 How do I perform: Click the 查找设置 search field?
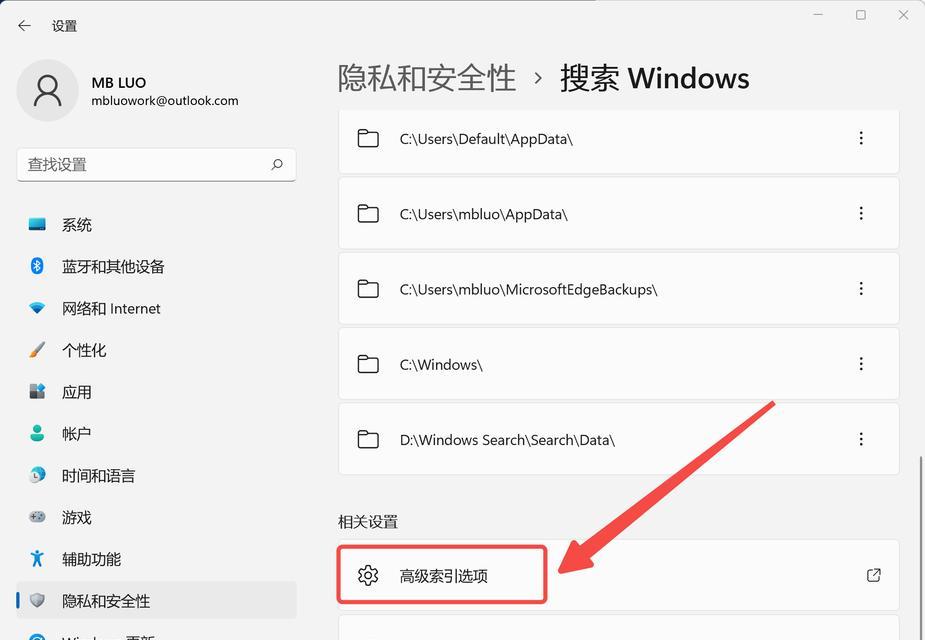[156, 165]
